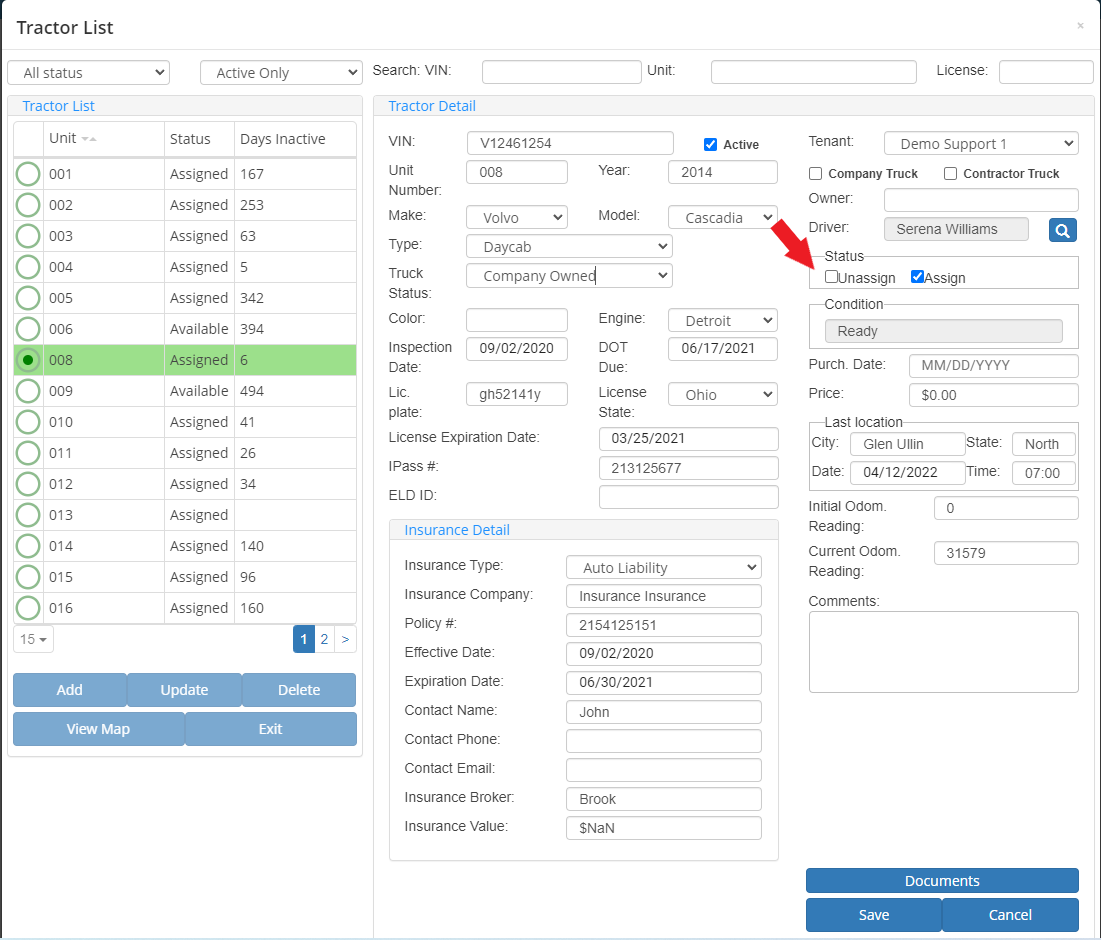1101x940 pixels.
Task: Open the All status filter dropdown
Action: pyautogui.click(x=88, y=72)
